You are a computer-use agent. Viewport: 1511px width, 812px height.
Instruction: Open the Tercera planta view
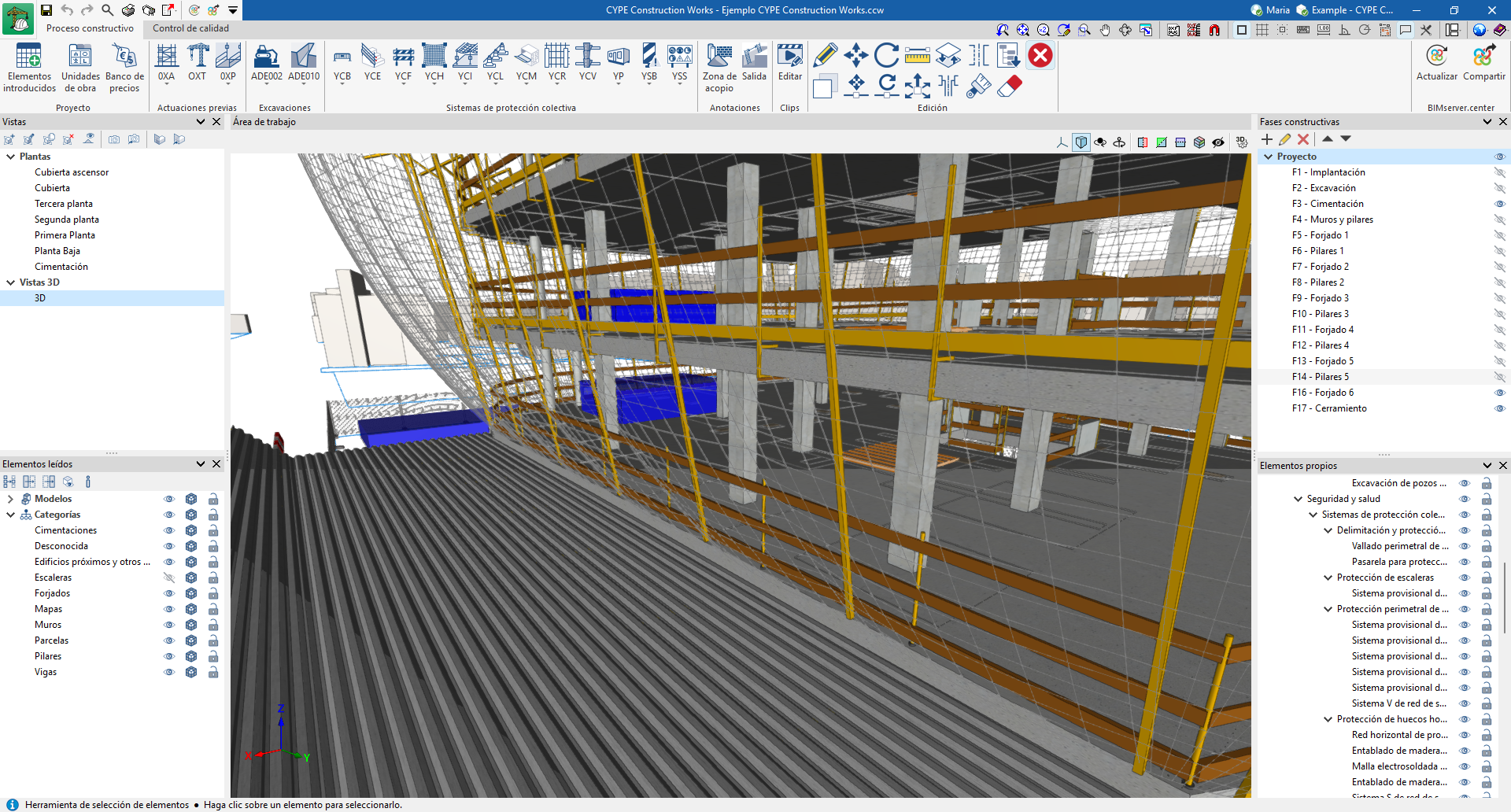tap(64, 204)
